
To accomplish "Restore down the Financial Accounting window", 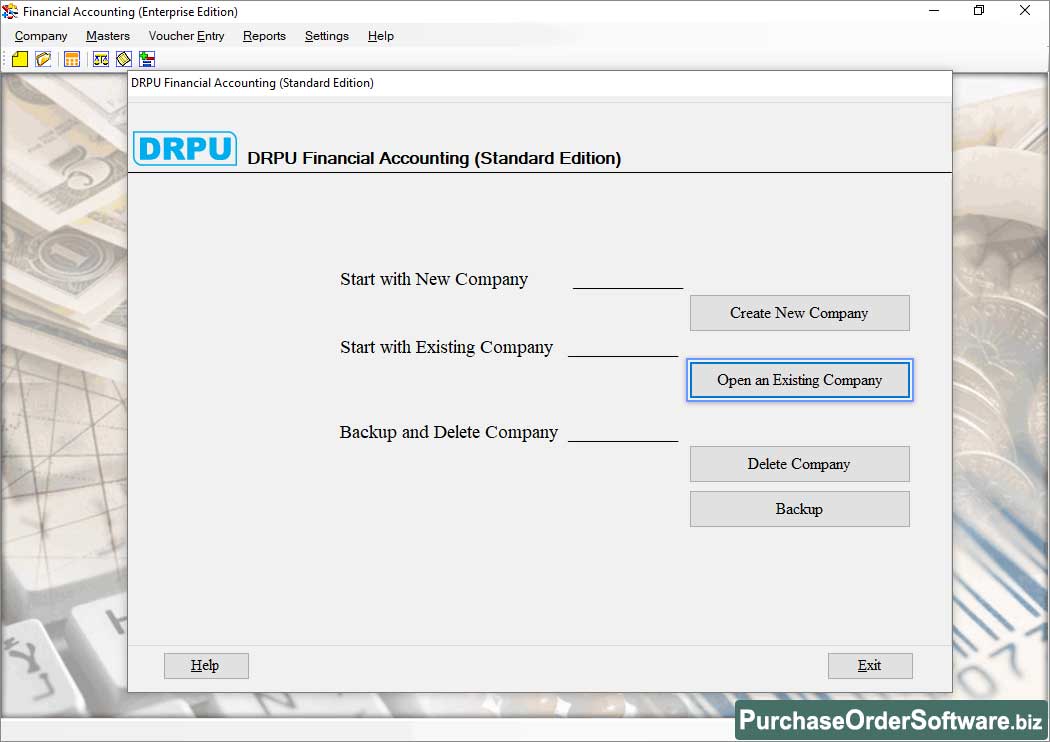I will click(979, 11).
